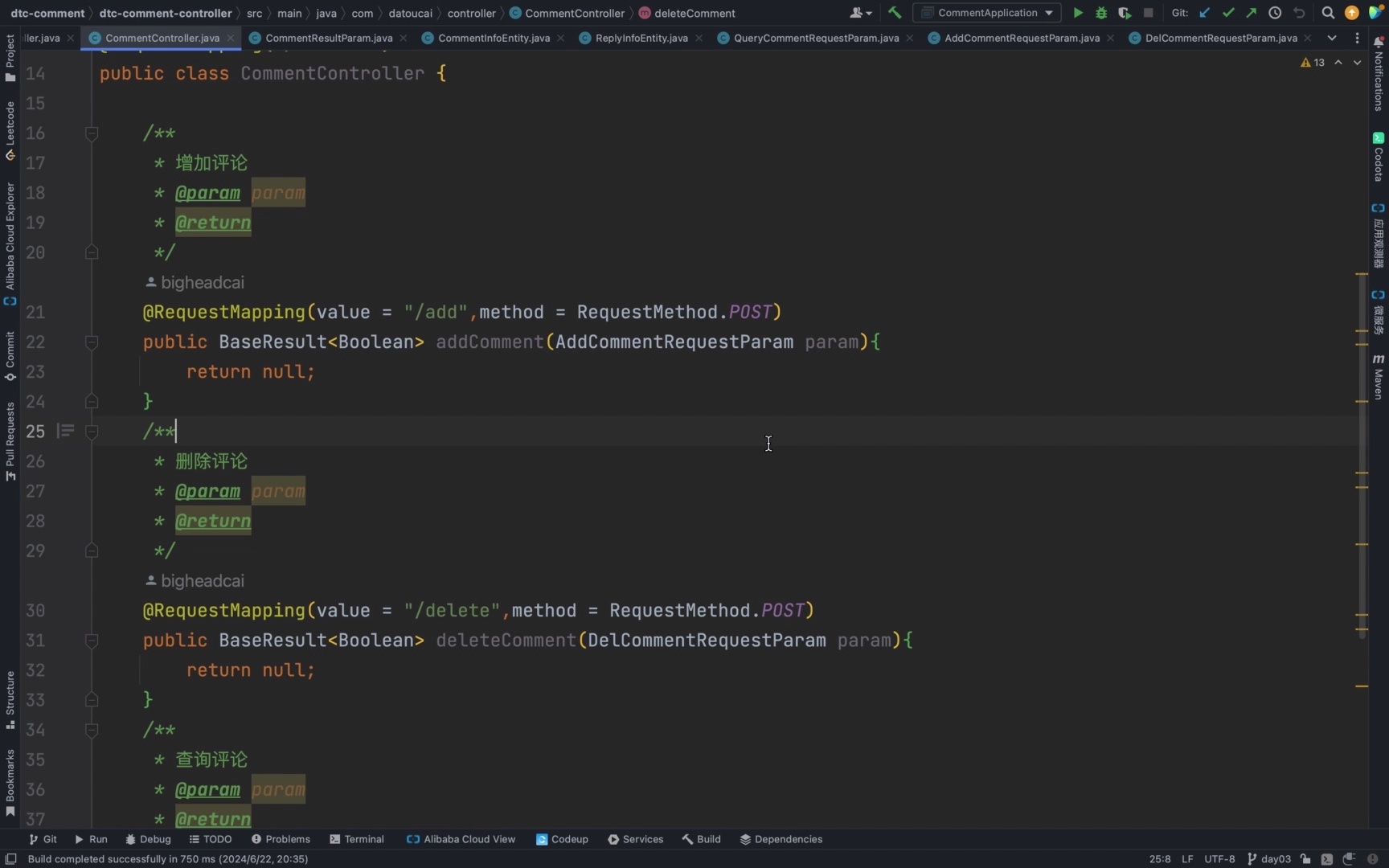Start debugging with the bug icon
1389x868 pixels.
(x=1101, y=13)
